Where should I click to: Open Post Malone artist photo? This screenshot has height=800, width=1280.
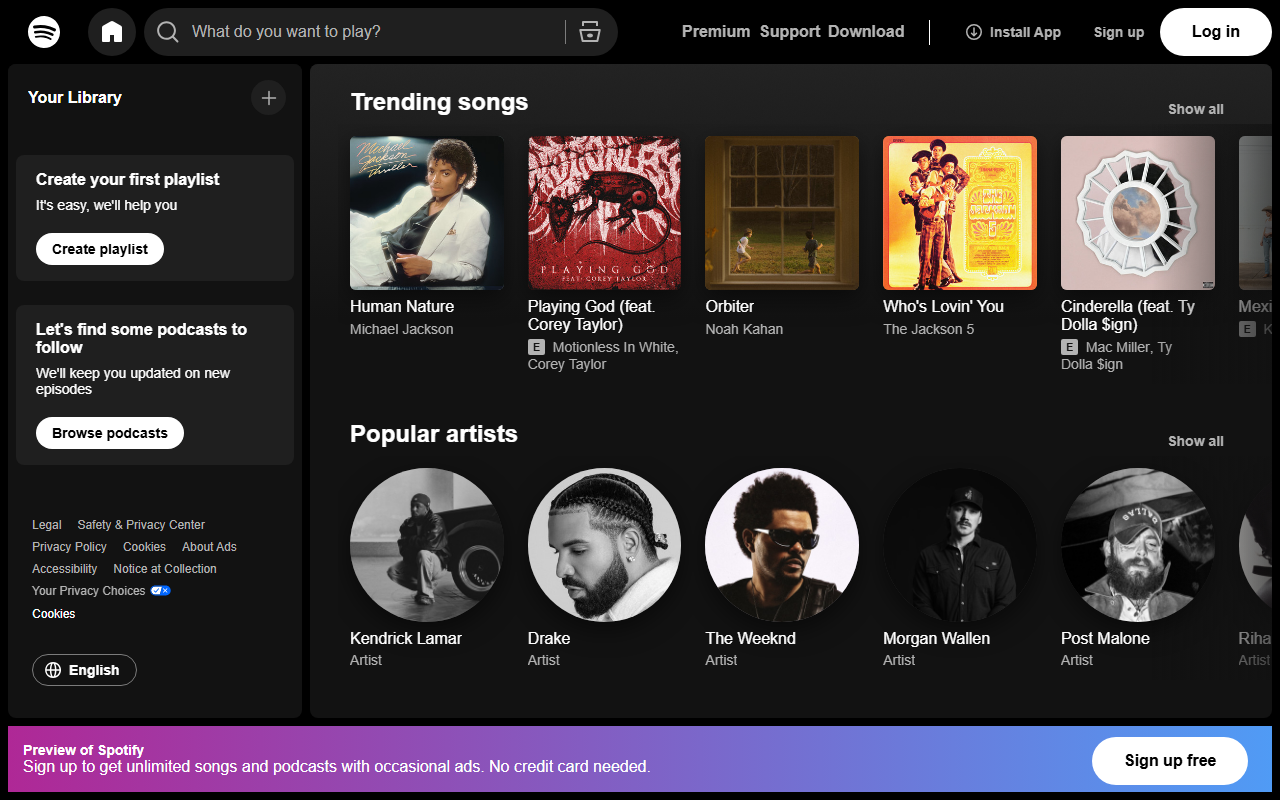point(1138,545)
